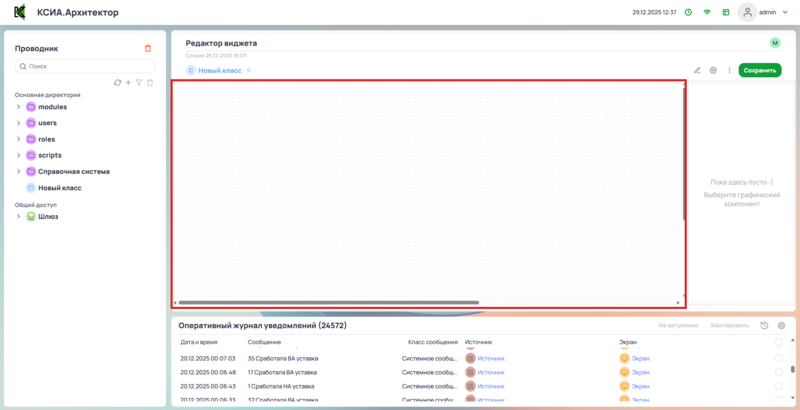Open the explorer filter funnel icon
Image resolution: width=800 pixels, height=410 pixels.
(139, 82)
